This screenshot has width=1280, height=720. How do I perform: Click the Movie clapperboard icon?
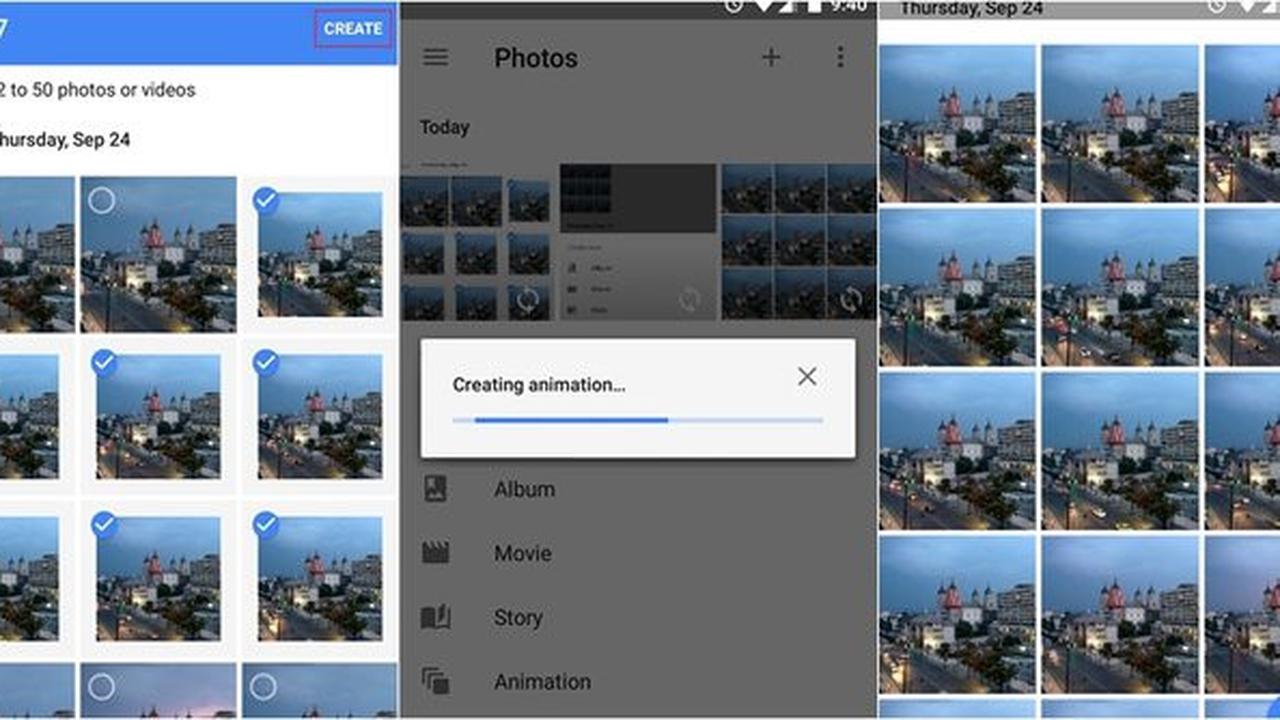[436, 553]
